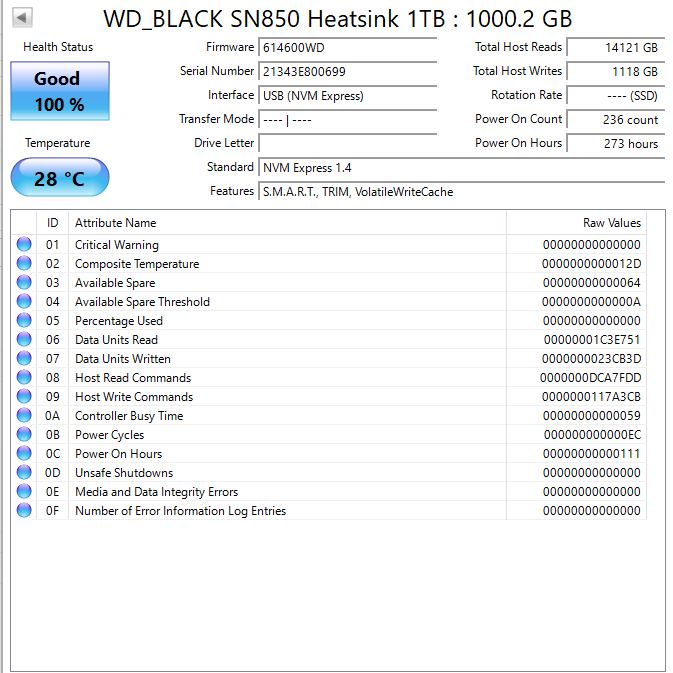
Task: Select the Serial Number field 21343E800699
Action: coord(347,71)
